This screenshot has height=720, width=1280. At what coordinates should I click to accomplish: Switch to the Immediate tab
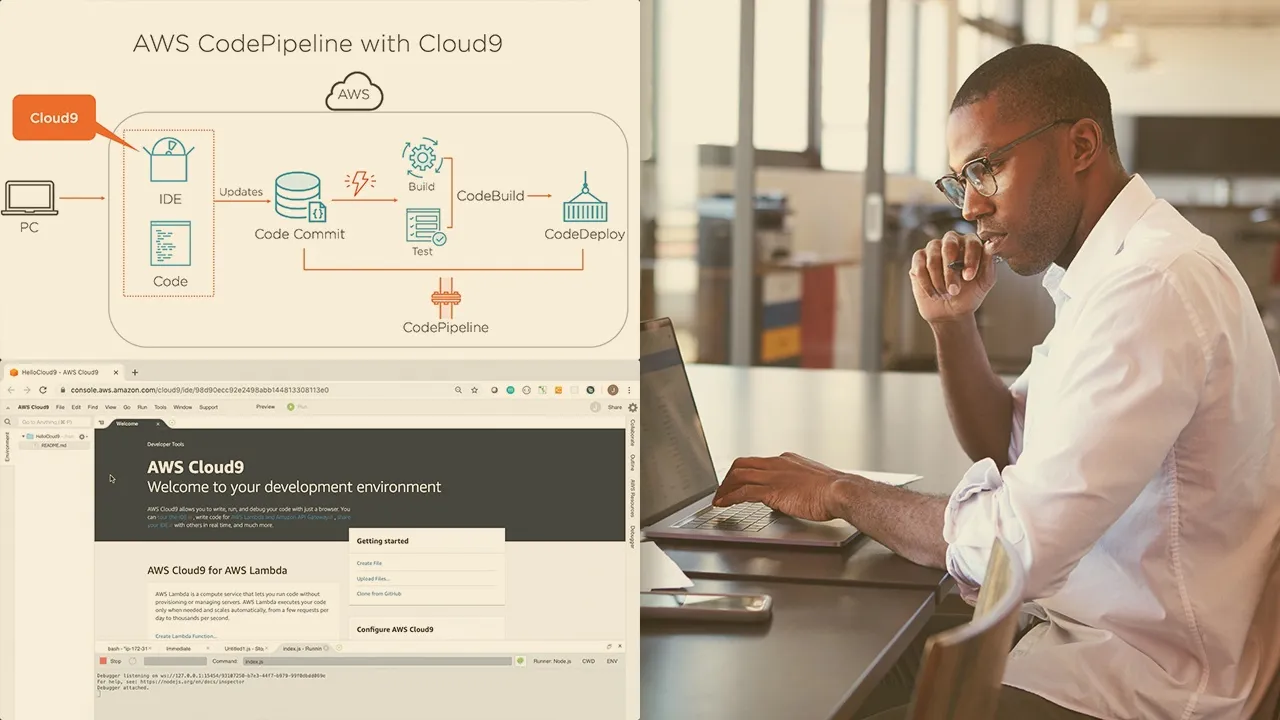pos(178,648)
